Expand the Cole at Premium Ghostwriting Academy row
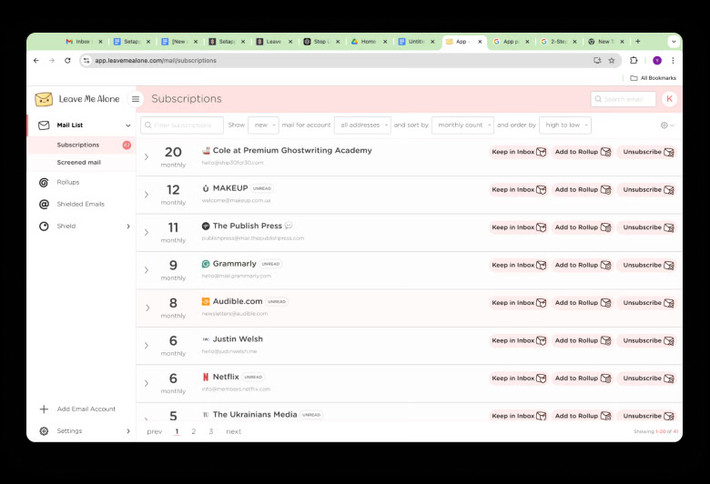 [146, 157]
